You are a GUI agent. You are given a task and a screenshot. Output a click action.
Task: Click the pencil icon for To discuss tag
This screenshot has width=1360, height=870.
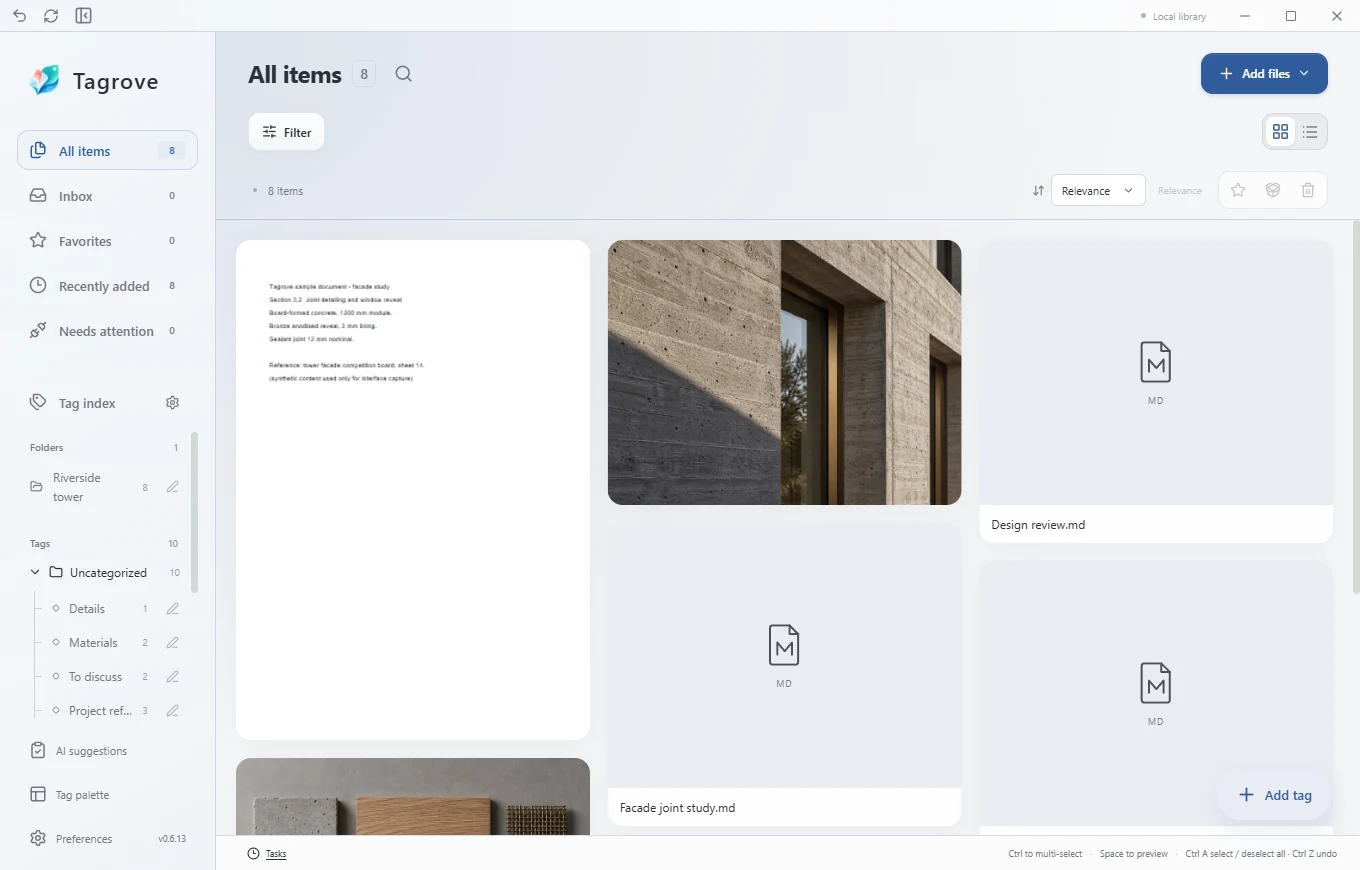(x=172, y=677)
